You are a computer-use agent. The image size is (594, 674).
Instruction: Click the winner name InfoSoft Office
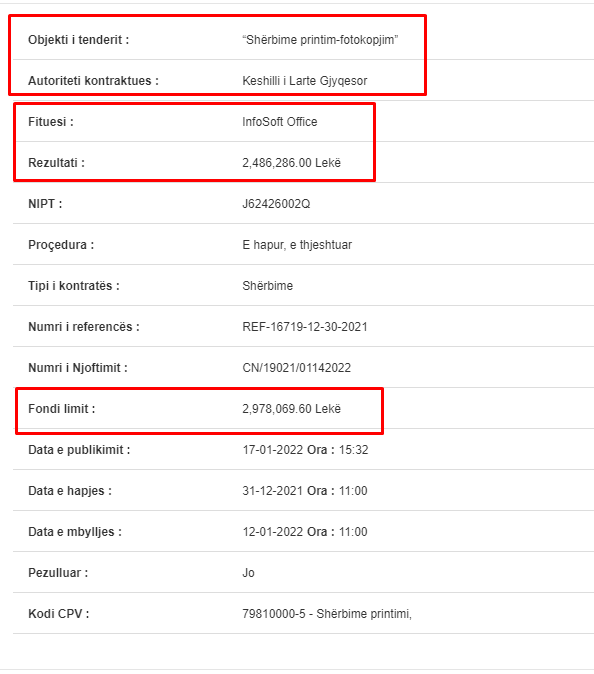point(280,122)
